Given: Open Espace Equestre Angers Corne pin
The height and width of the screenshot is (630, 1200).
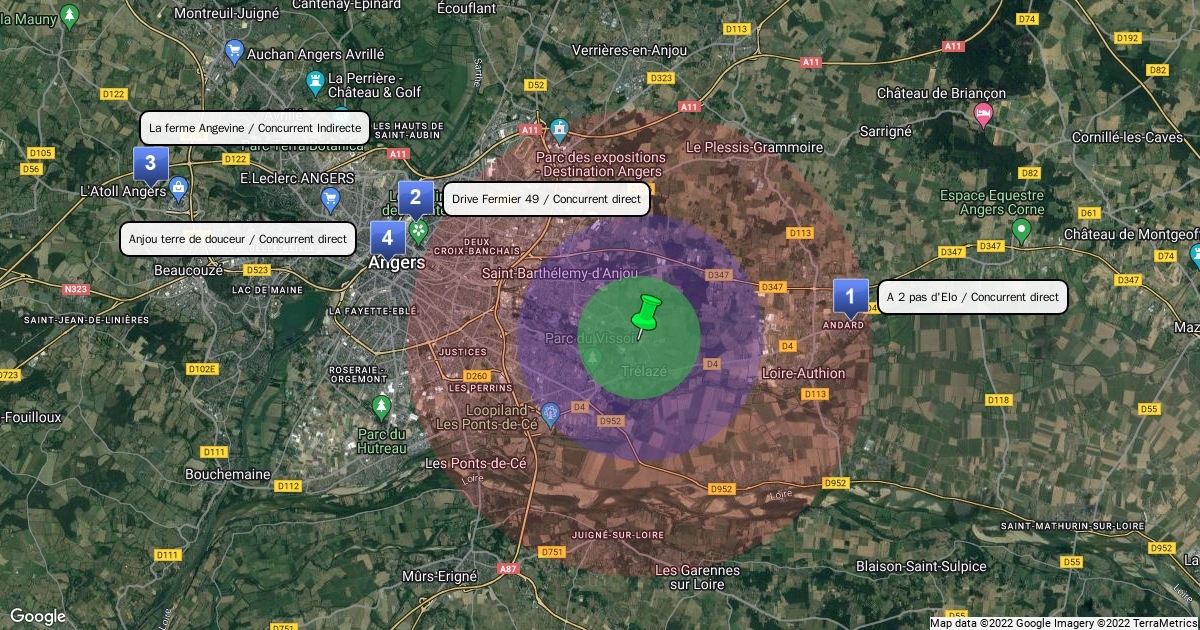Looking at the screenshot, I should point(1021,231).
